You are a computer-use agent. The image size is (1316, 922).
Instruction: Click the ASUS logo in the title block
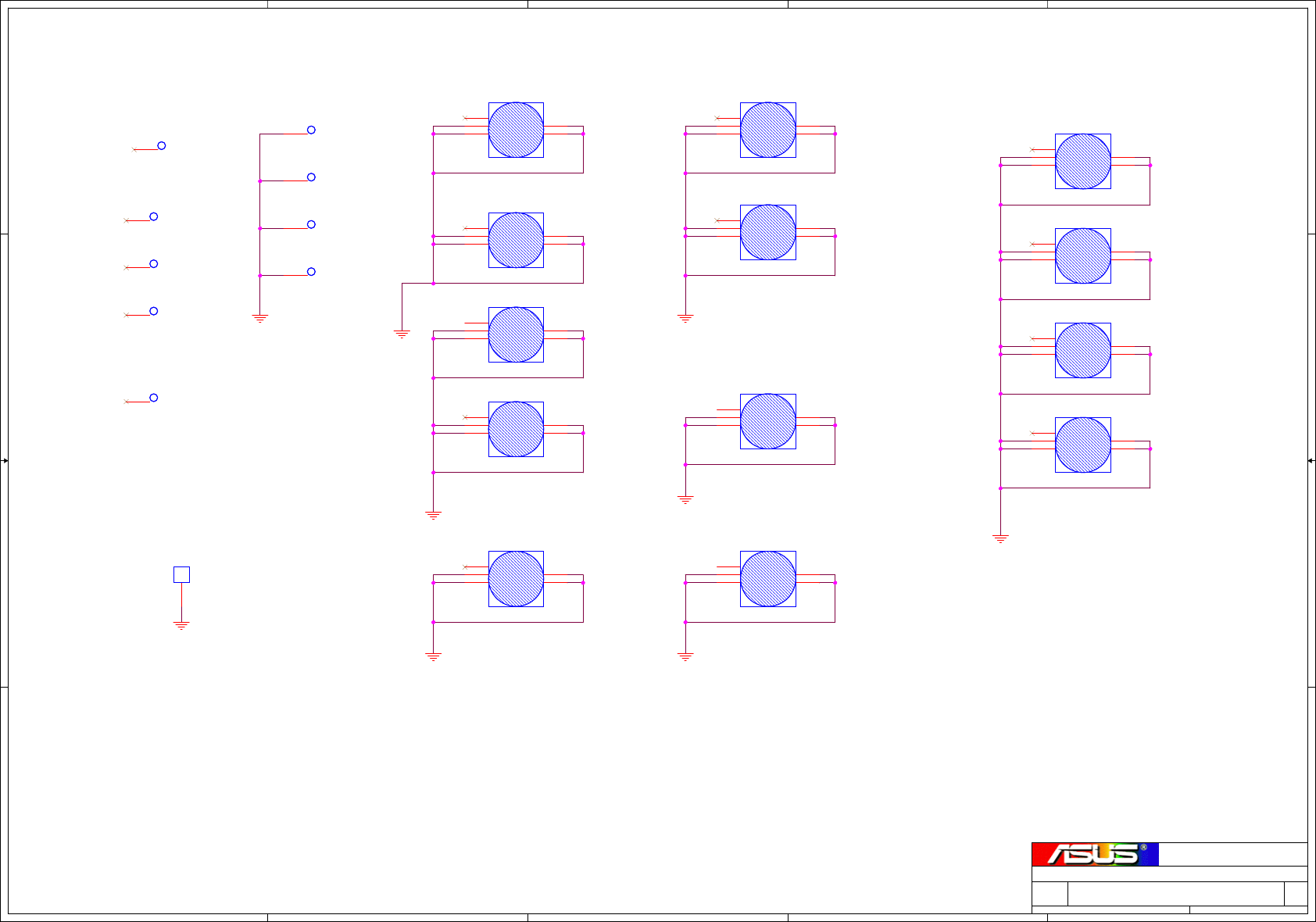pos(1095,854)
